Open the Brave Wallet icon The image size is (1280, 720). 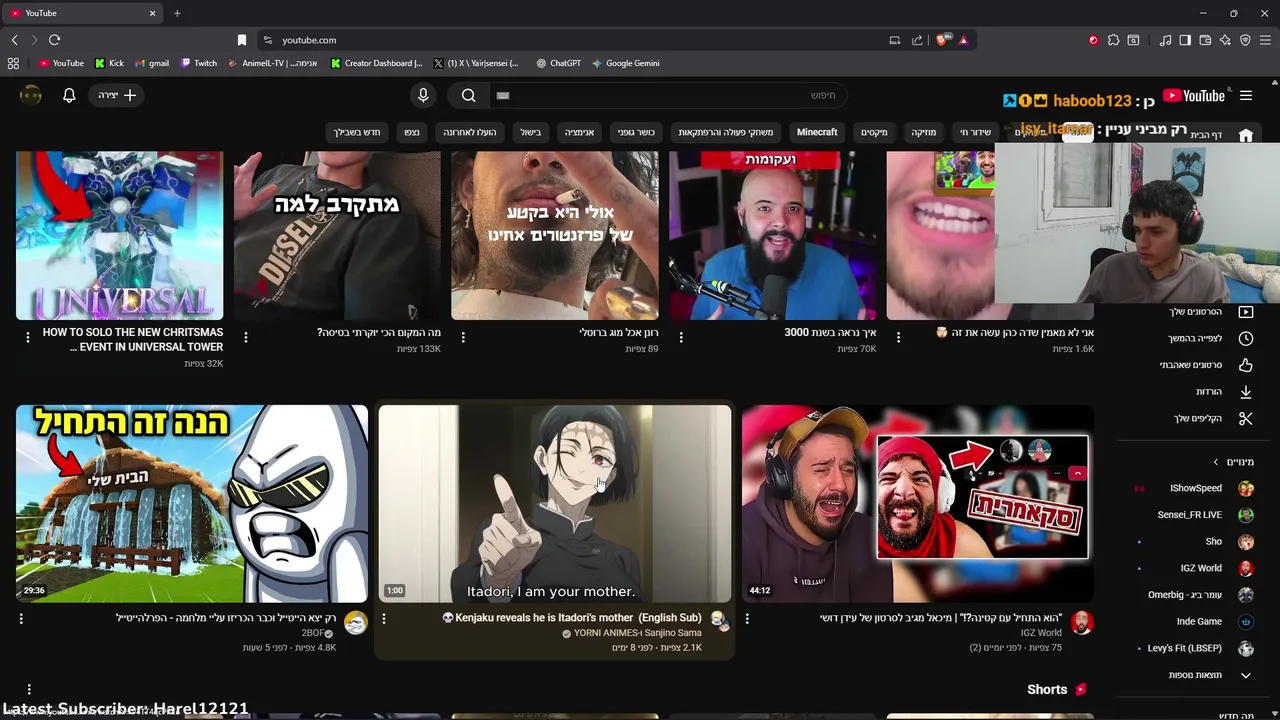point(1205,40)
